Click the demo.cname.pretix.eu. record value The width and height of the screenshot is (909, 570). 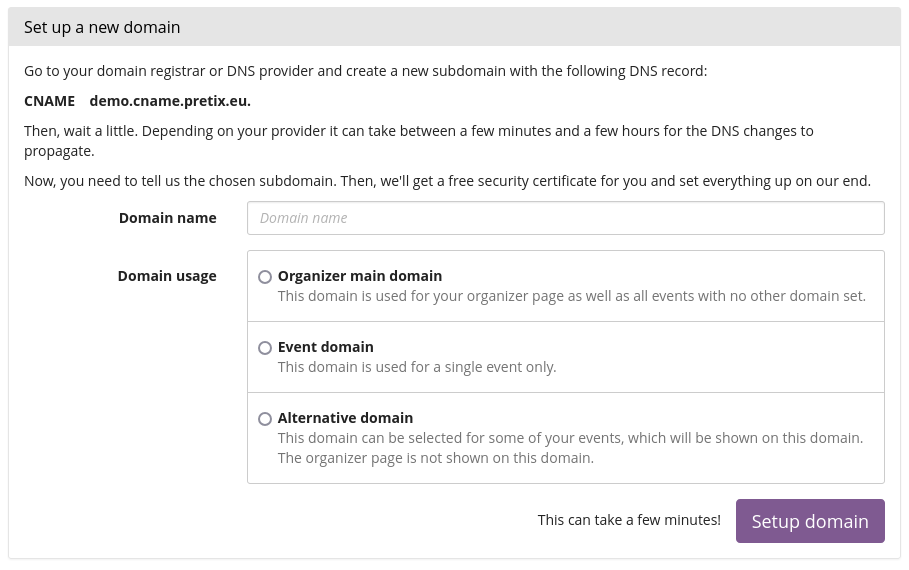point(170,101)
